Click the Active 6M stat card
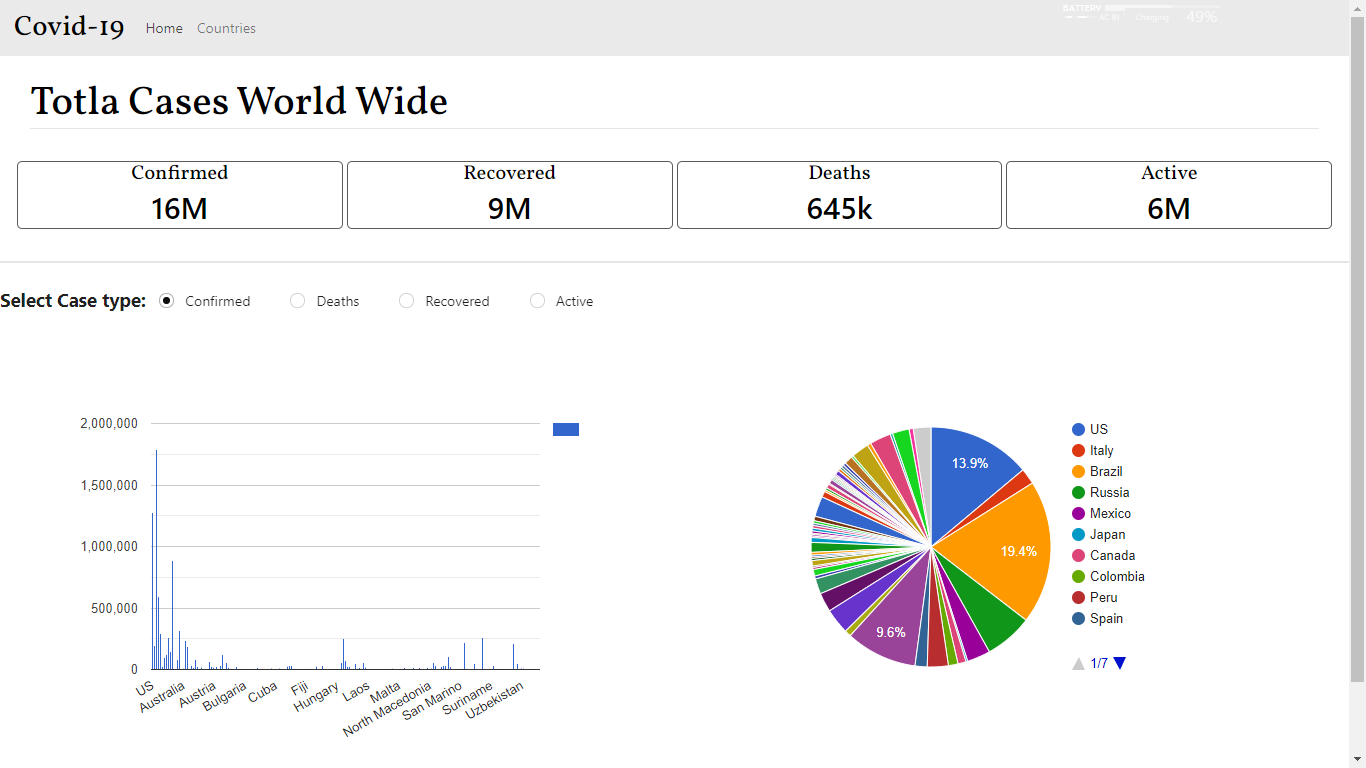Screen dimensions: 1366x768 click(x=1169, y=195)
